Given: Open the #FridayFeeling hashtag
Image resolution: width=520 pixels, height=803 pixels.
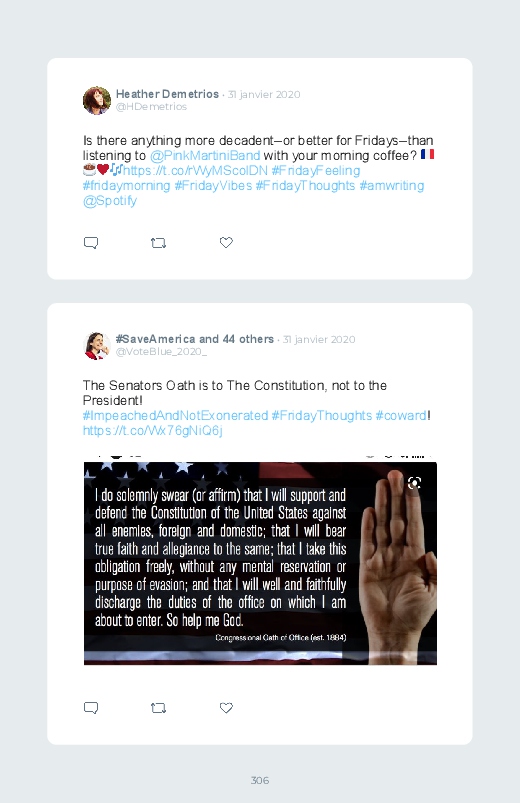Looking at the screenshot, I should pyautogui.click(x=316, y=171).
